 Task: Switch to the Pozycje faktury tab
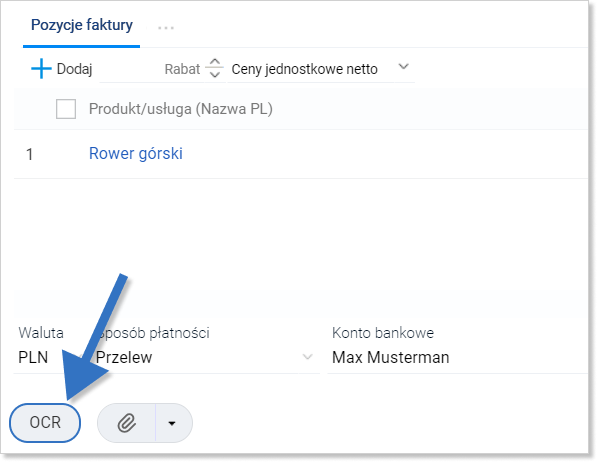point(81,25)
